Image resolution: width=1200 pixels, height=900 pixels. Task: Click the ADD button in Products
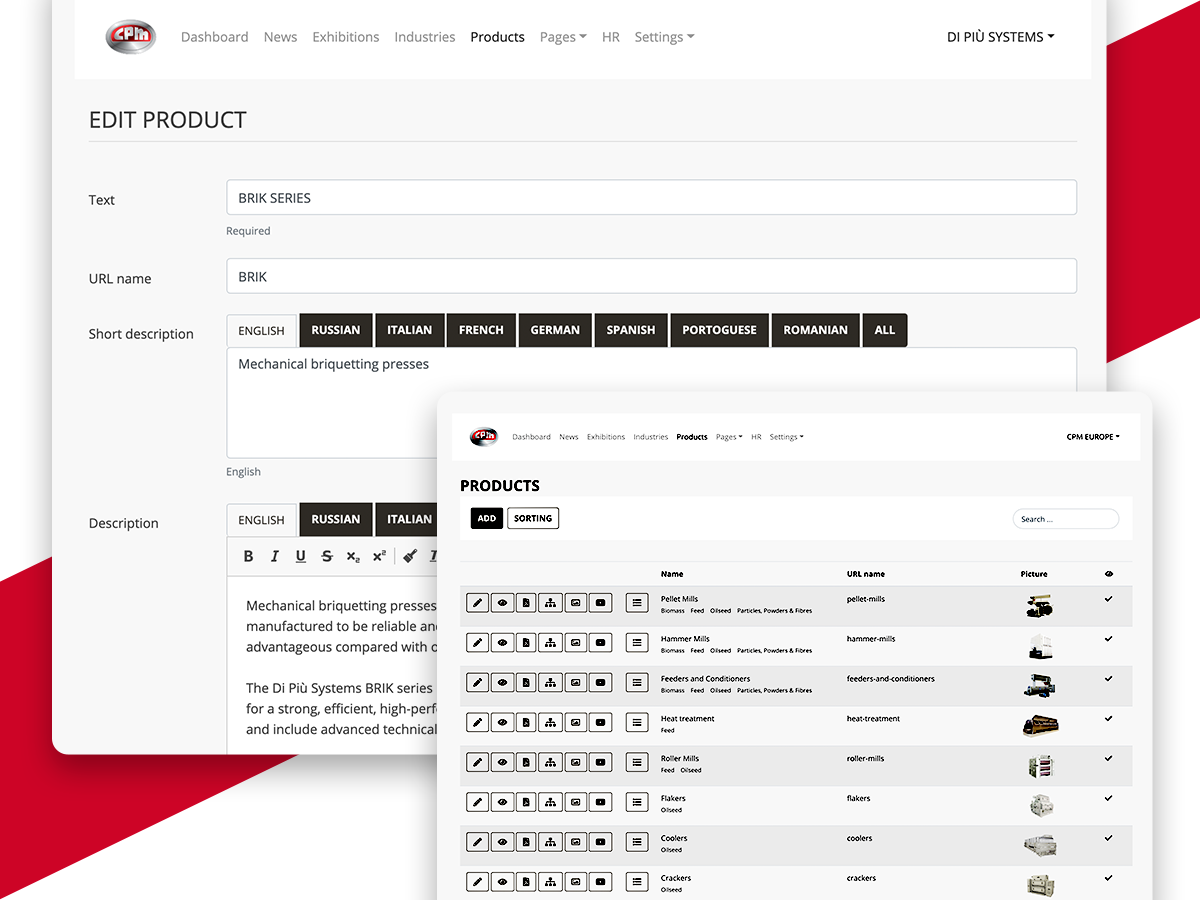[x=487, y=518]
